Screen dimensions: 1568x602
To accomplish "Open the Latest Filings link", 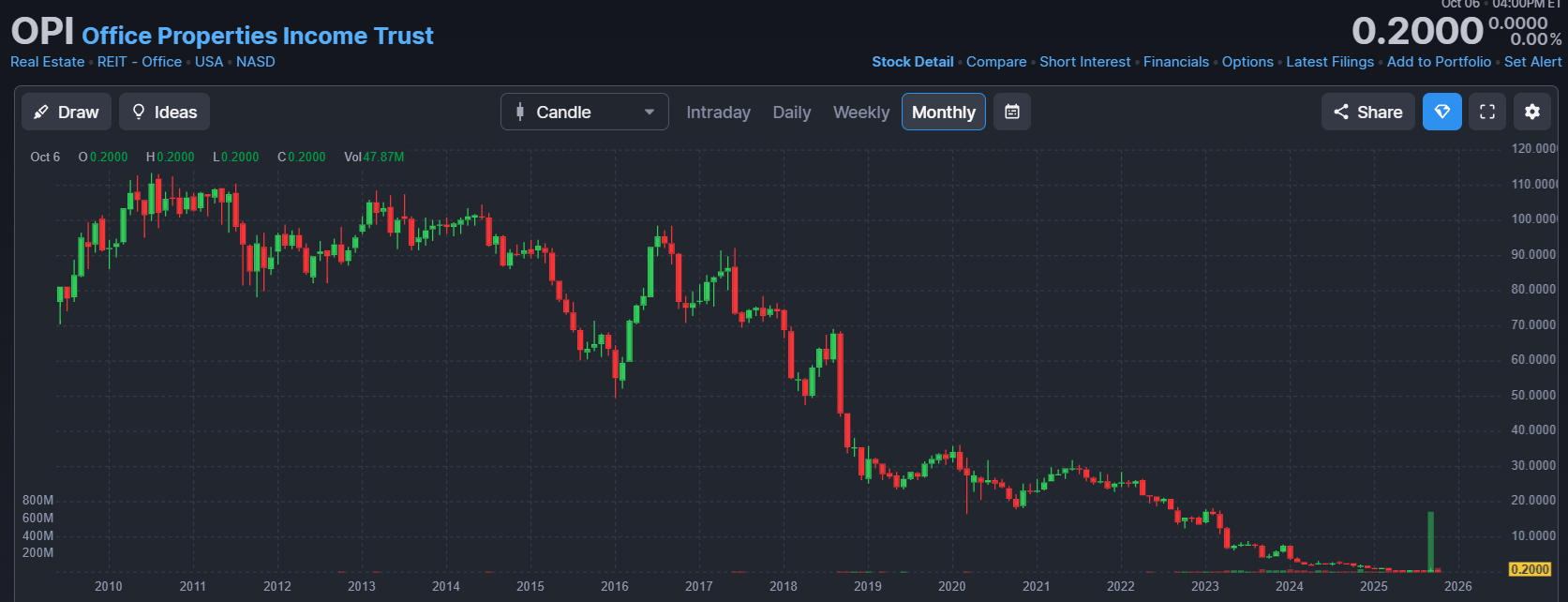I will tap(1330, 62).
